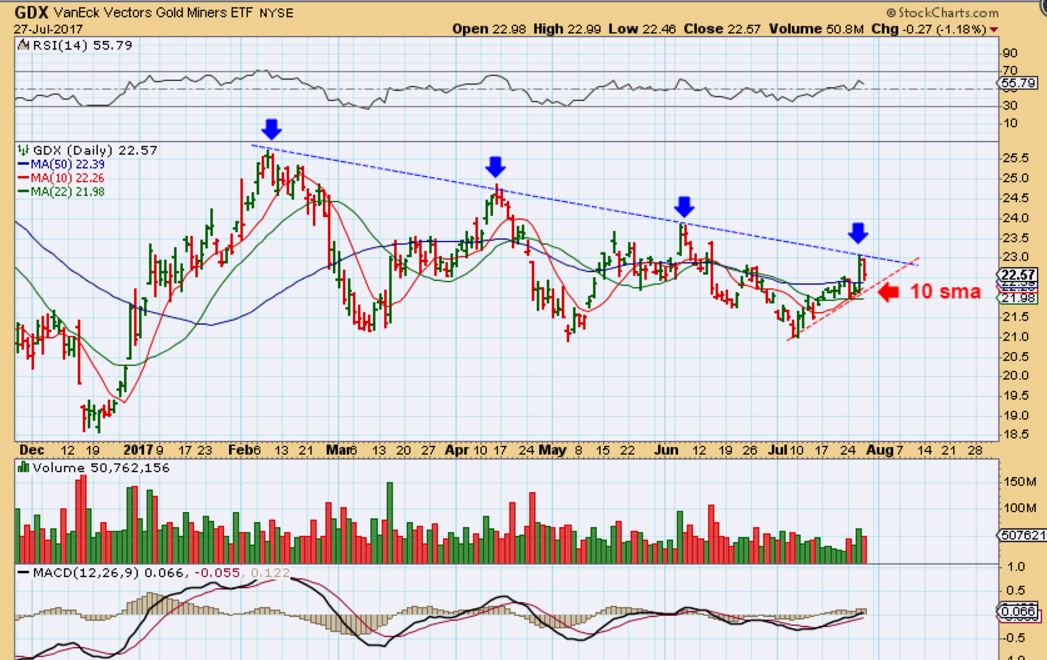
Task: Click the Dec label on date axis
Action: click(31, 450)
